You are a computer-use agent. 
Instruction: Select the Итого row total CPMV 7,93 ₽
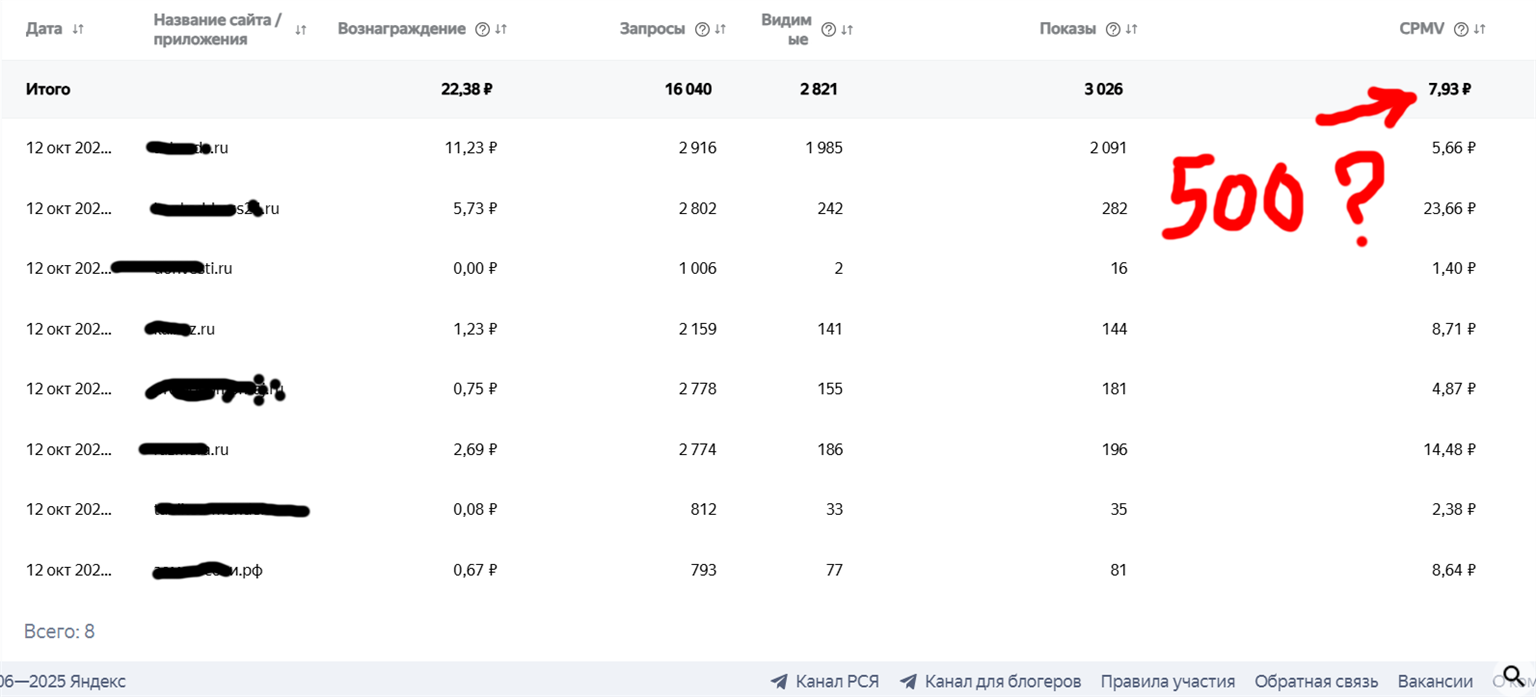[x=1449, y=89]
